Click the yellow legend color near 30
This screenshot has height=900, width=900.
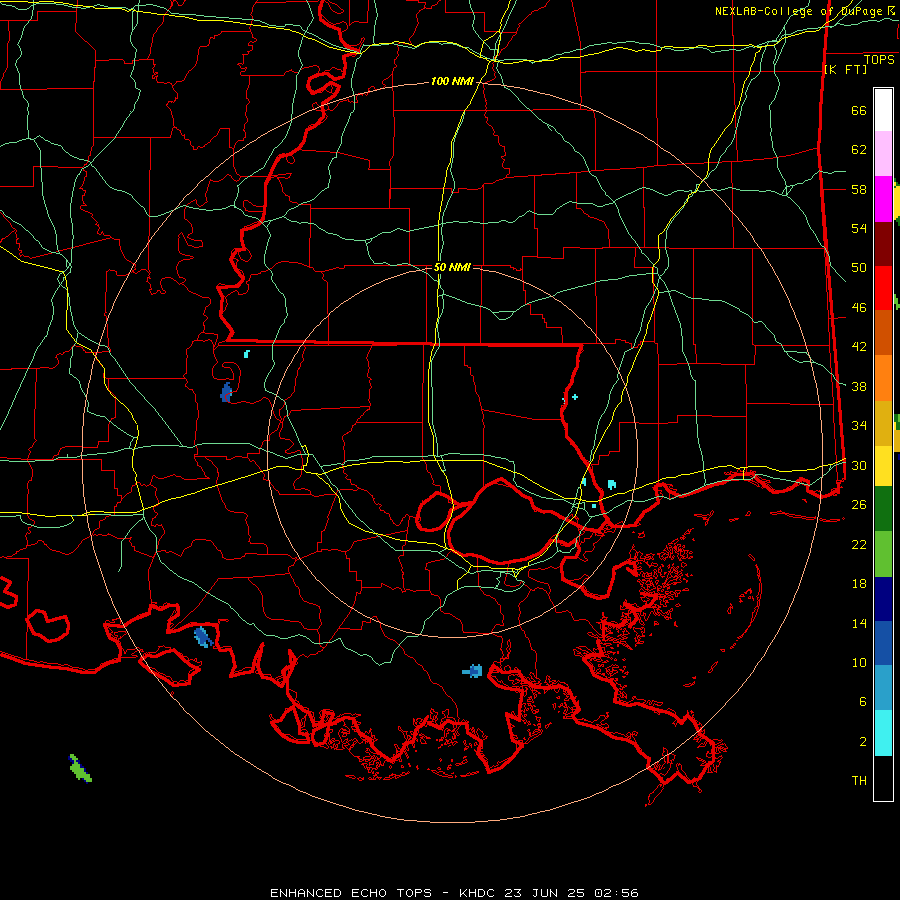click(883, 466)
